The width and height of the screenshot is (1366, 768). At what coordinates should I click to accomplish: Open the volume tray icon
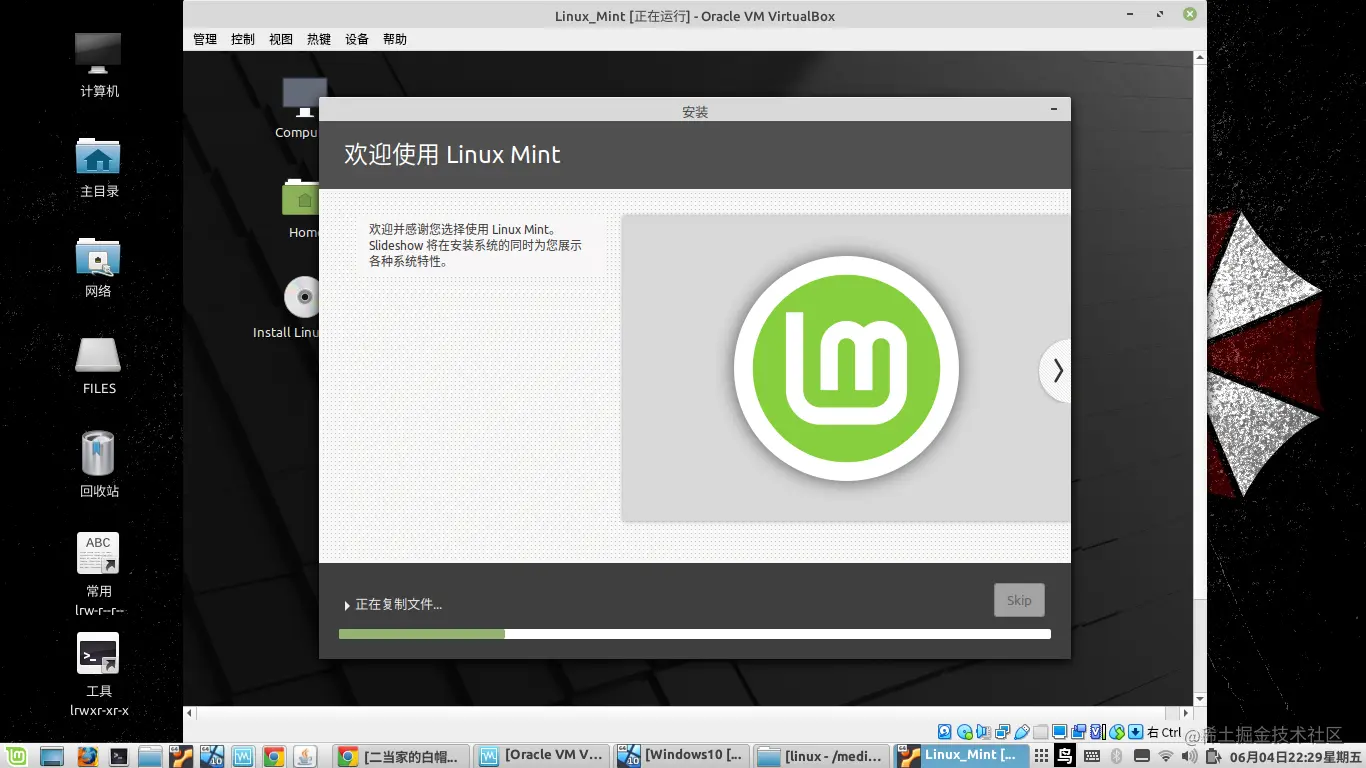(x=1189, y=755)
